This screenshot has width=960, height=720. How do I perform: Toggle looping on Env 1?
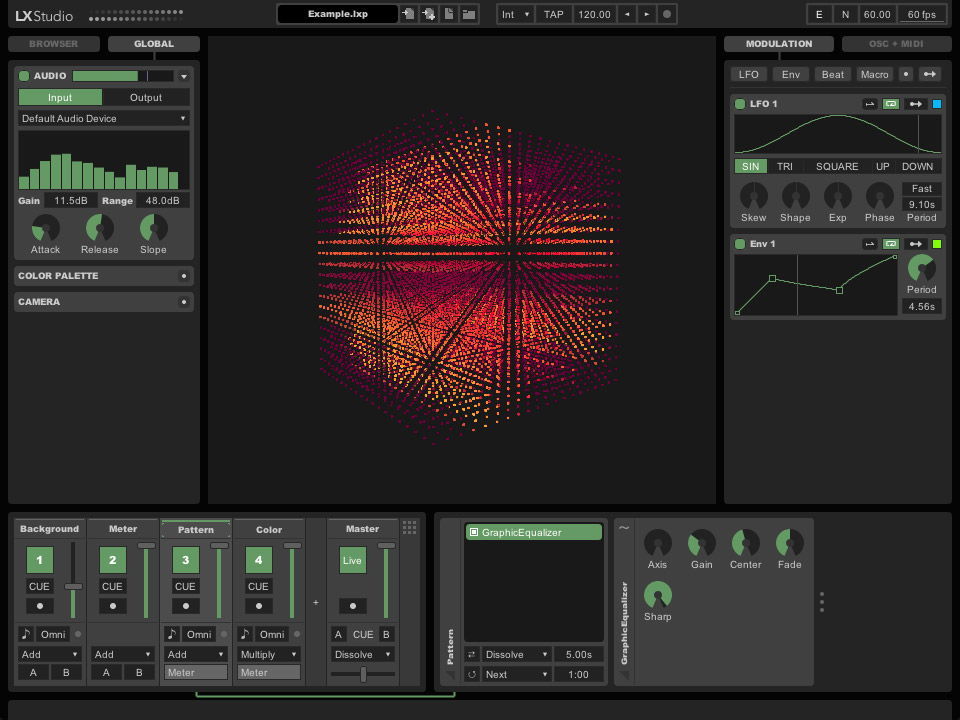892,243
